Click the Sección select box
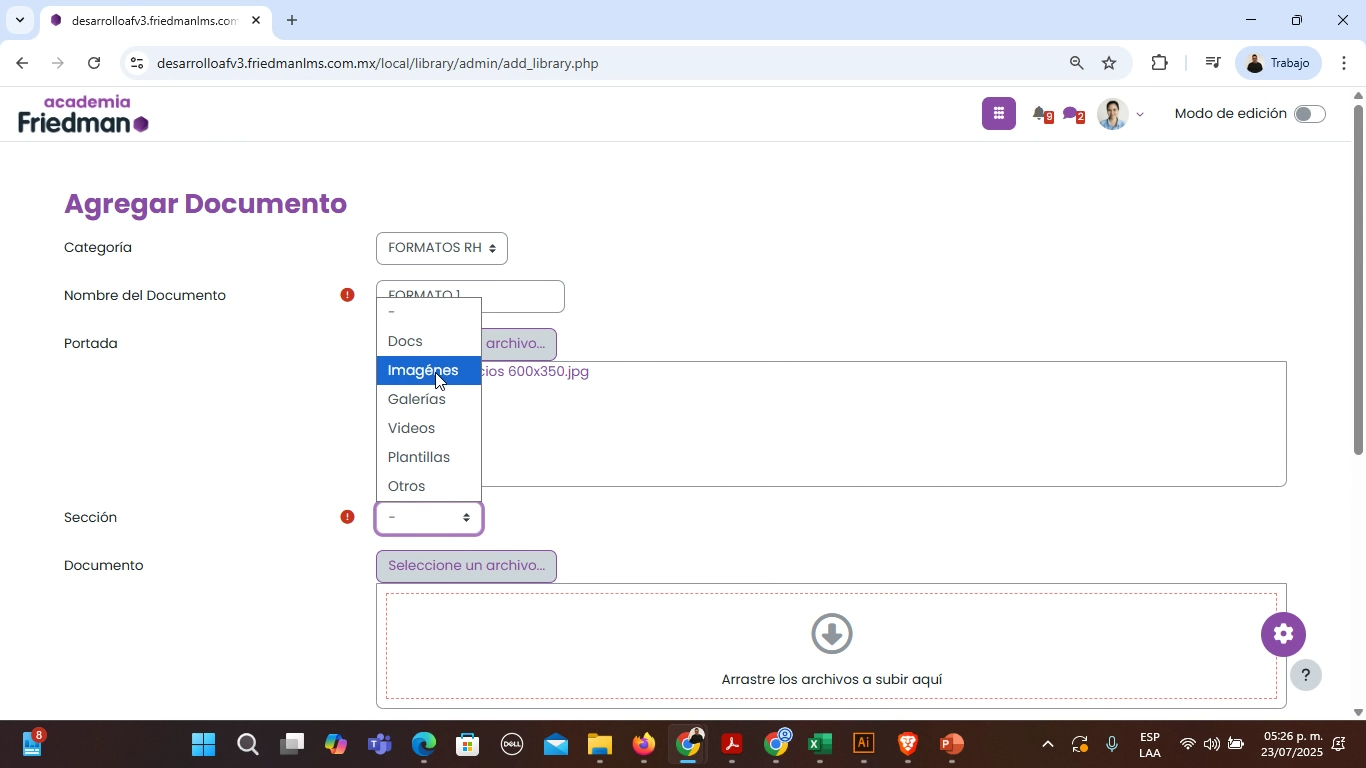The image size is (1366, 768). [x=429, y=518]
